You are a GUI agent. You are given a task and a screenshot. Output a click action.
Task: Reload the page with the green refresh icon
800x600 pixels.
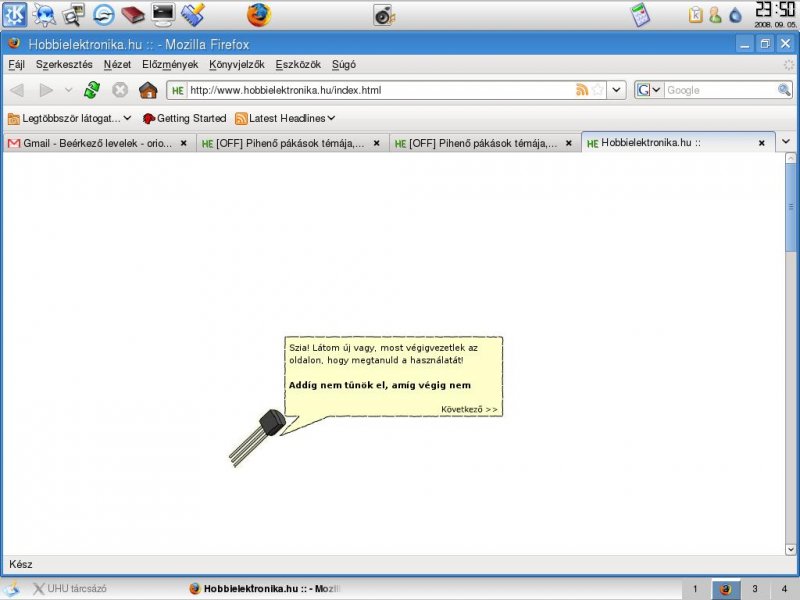click(92, 90)
